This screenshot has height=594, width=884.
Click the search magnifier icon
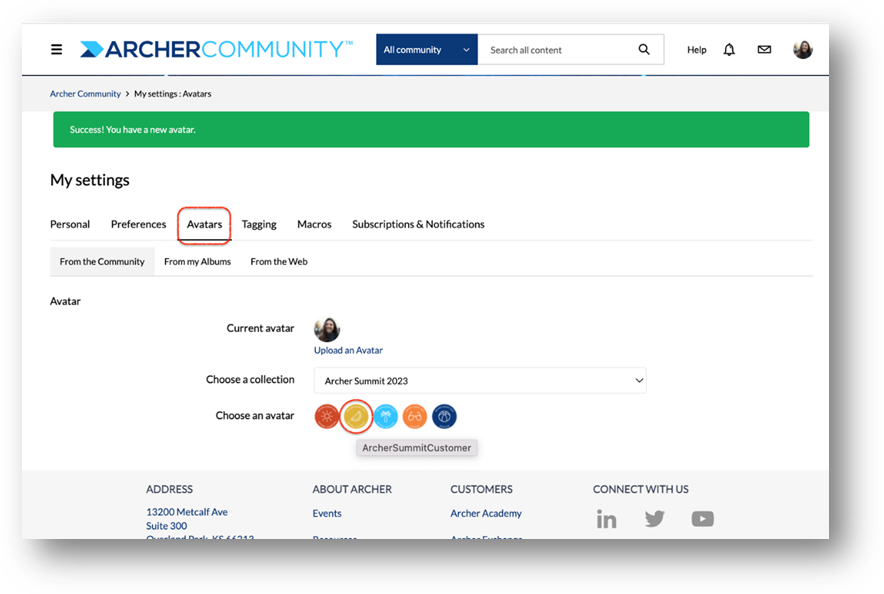click(x=644, y=50)
